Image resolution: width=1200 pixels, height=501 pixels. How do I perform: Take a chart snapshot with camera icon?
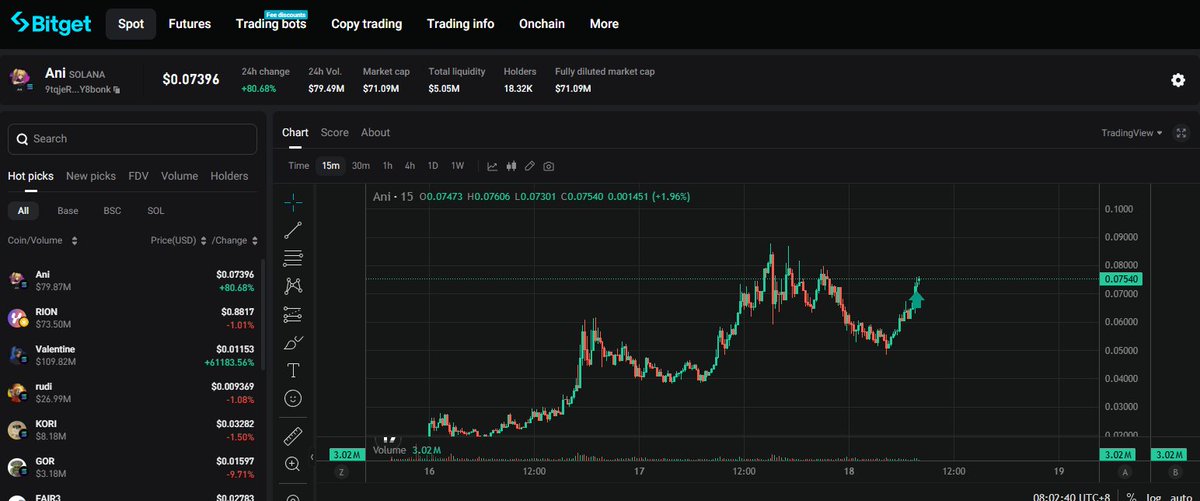coord(549,166)
